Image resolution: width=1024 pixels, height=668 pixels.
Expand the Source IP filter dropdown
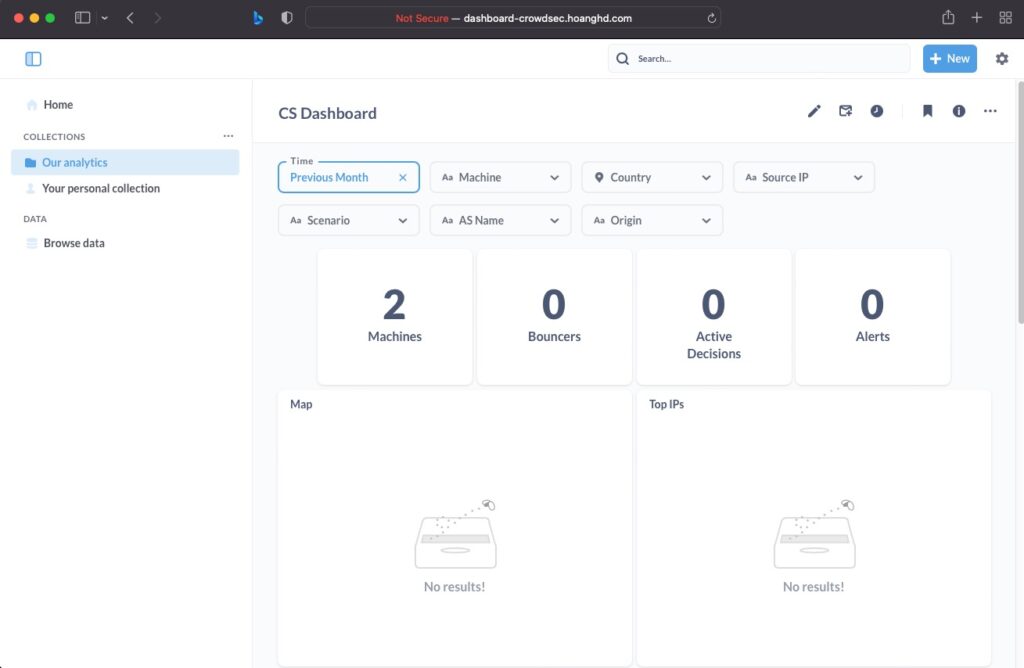coord(803,178)
